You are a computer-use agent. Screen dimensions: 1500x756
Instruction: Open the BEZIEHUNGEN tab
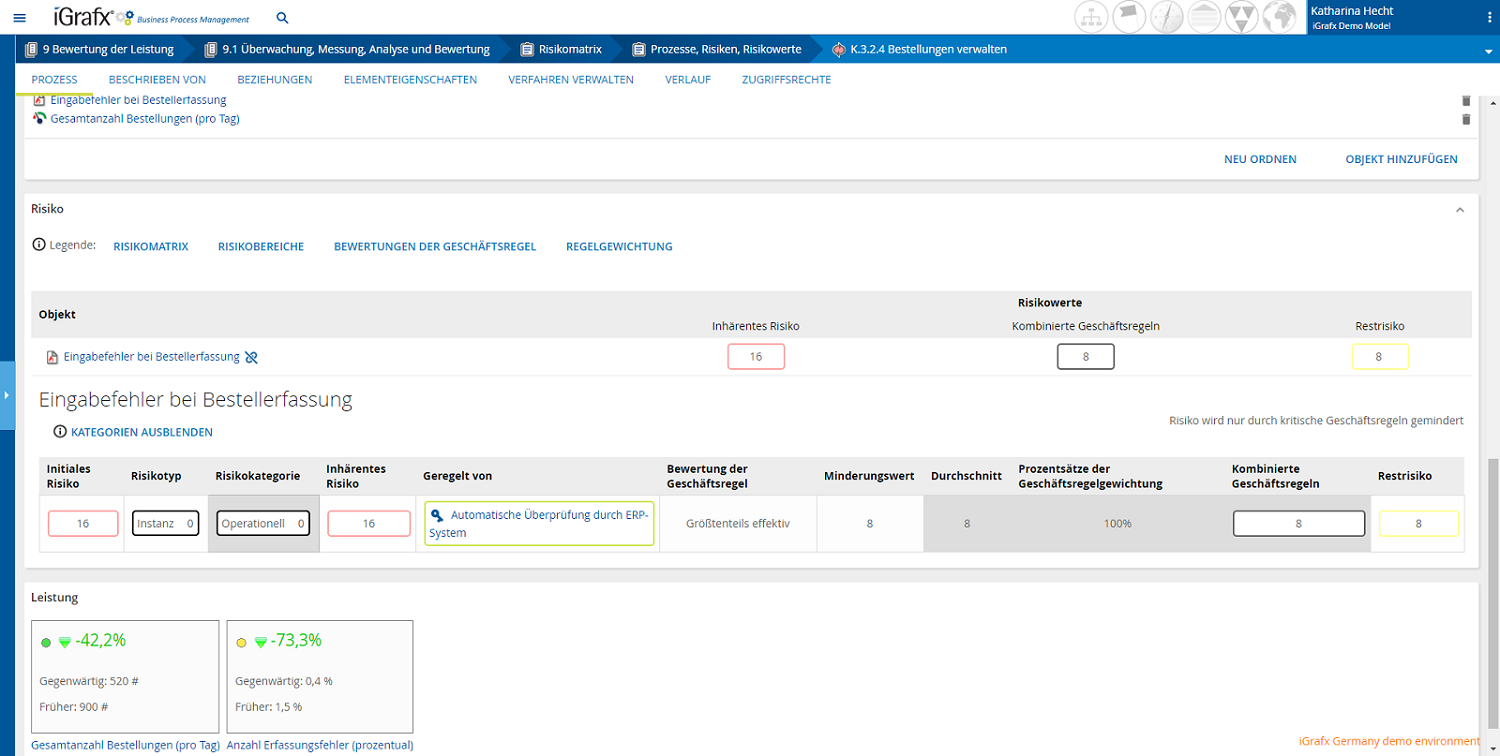click(274, 80)
